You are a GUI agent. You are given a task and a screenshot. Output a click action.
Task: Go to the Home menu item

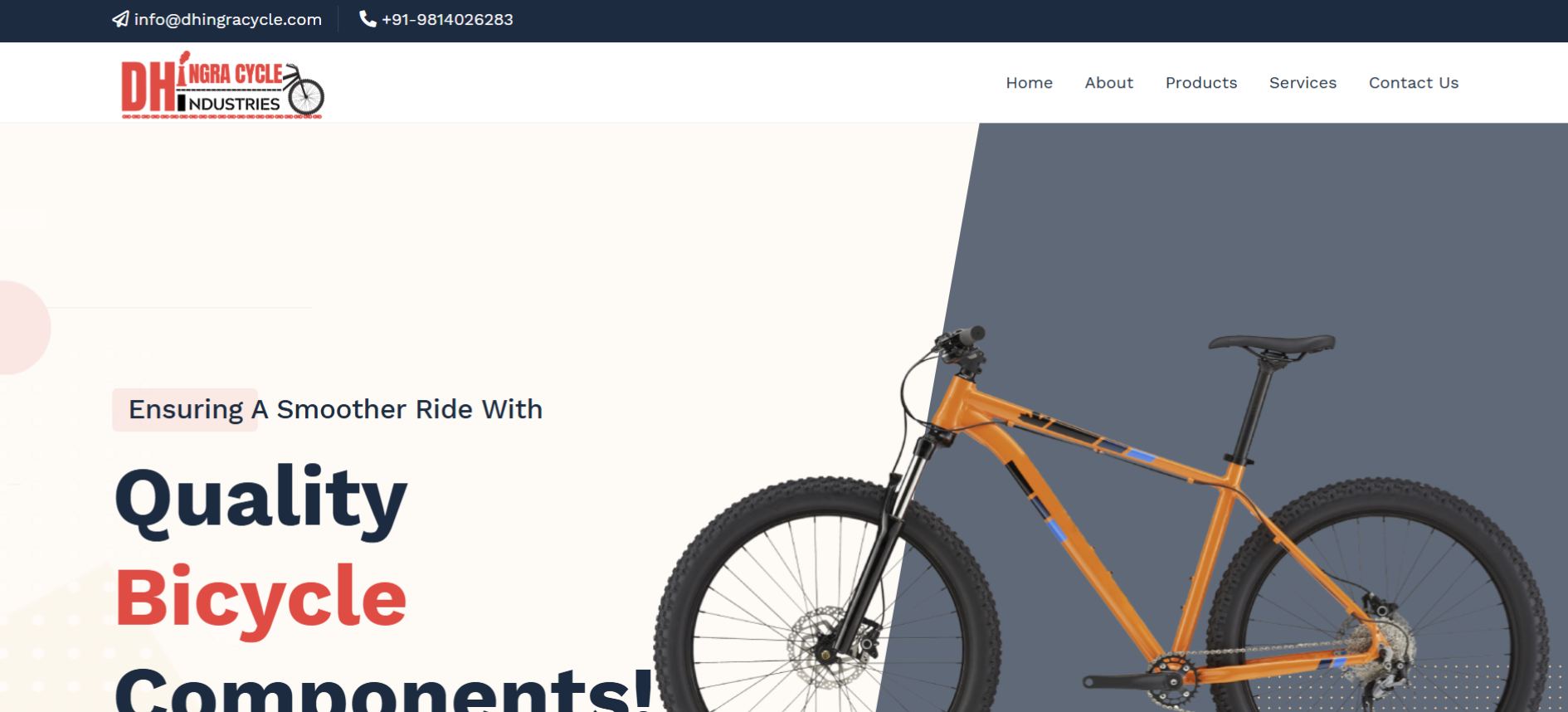click(1029, 83)
